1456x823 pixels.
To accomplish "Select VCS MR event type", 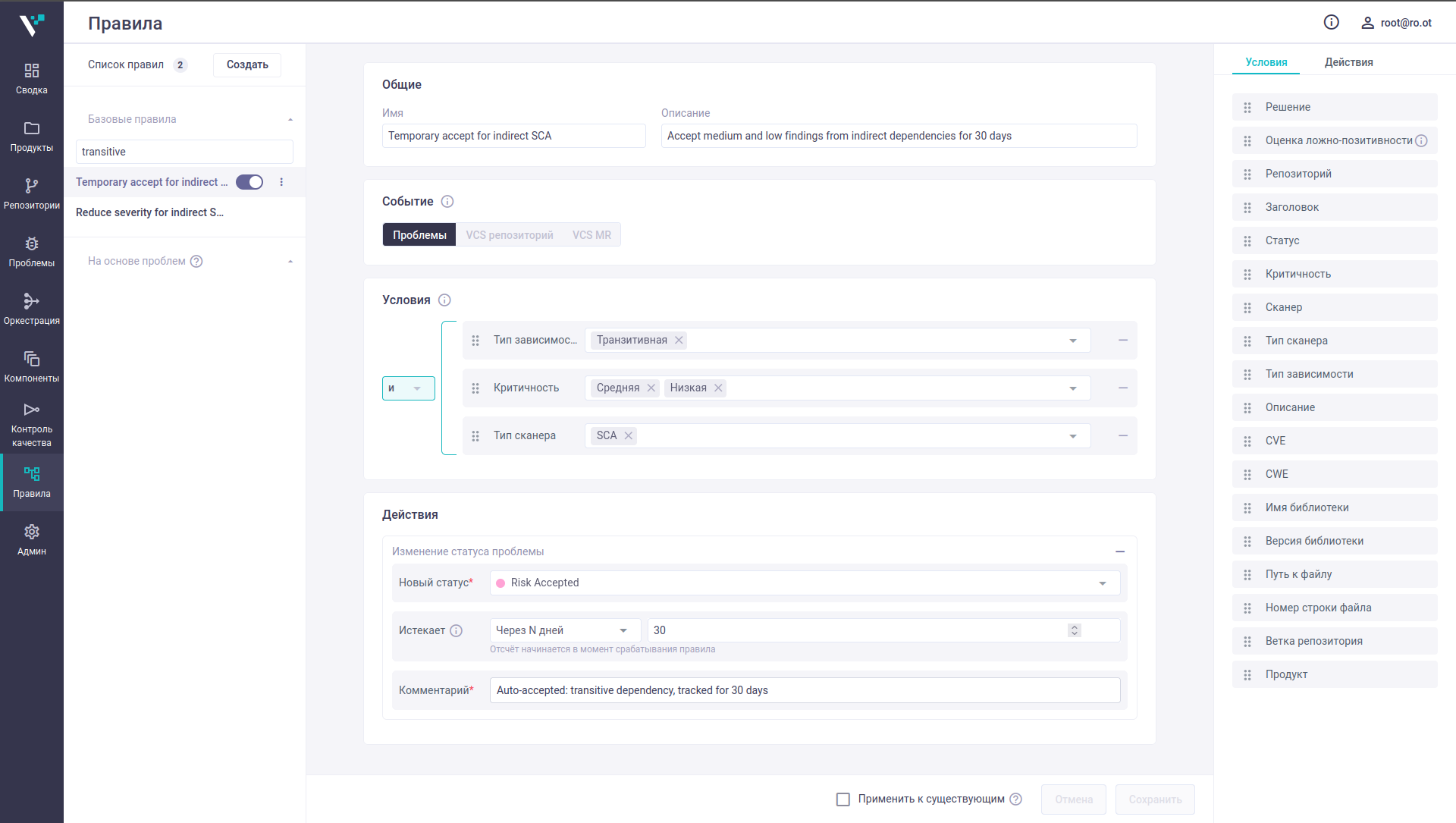I will 591,235.
